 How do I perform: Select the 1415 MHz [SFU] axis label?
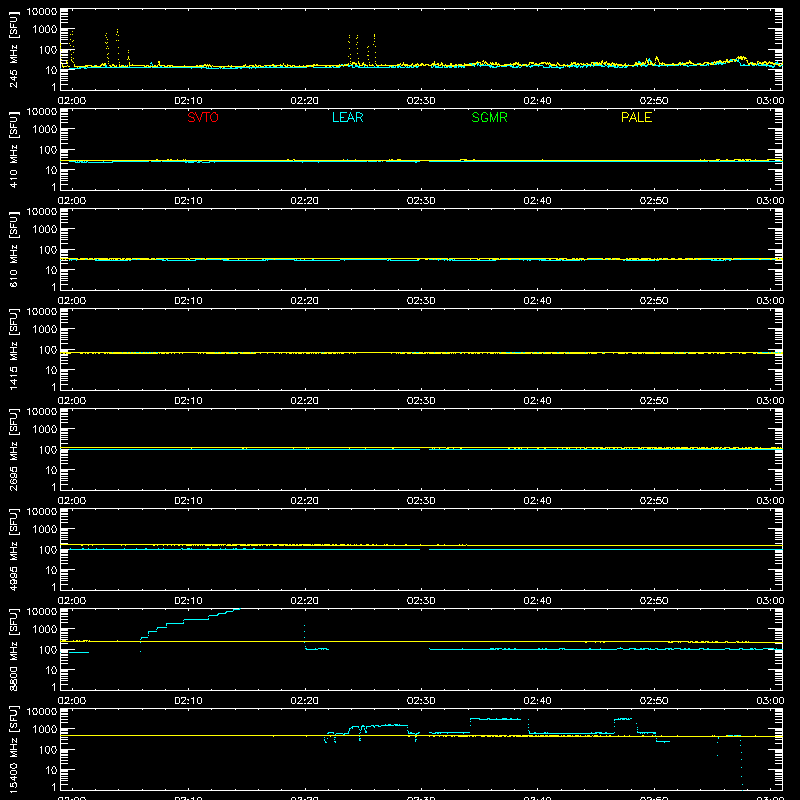[x=13, y=349]
